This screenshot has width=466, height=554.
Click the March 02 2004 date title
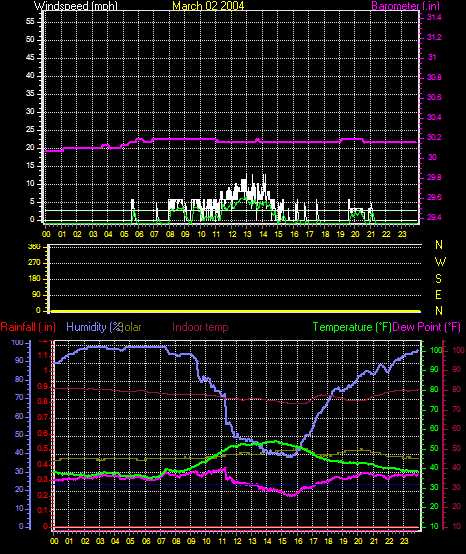208,6
